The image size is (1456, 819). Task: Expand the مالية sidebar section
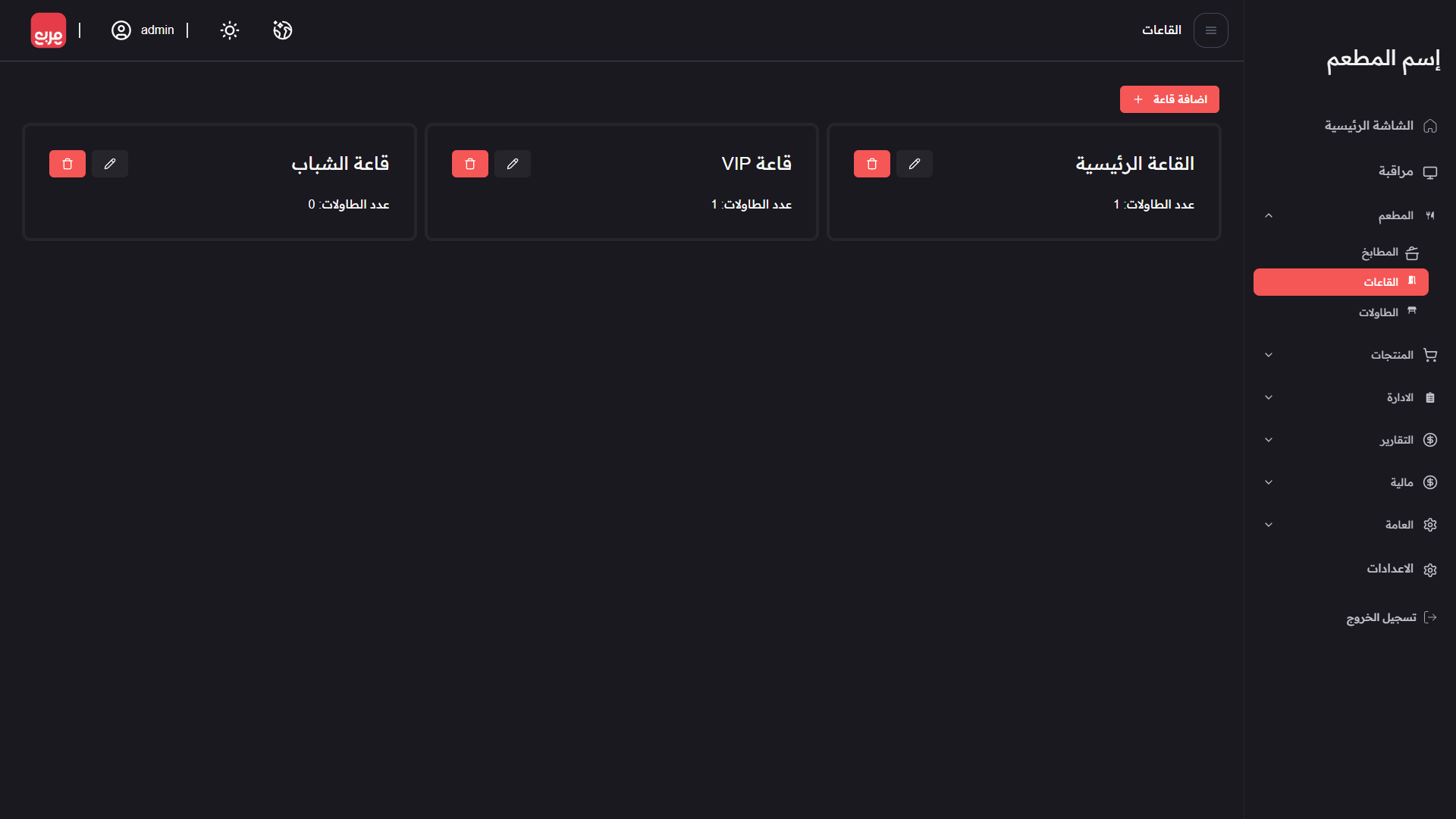click(1269, 482)
